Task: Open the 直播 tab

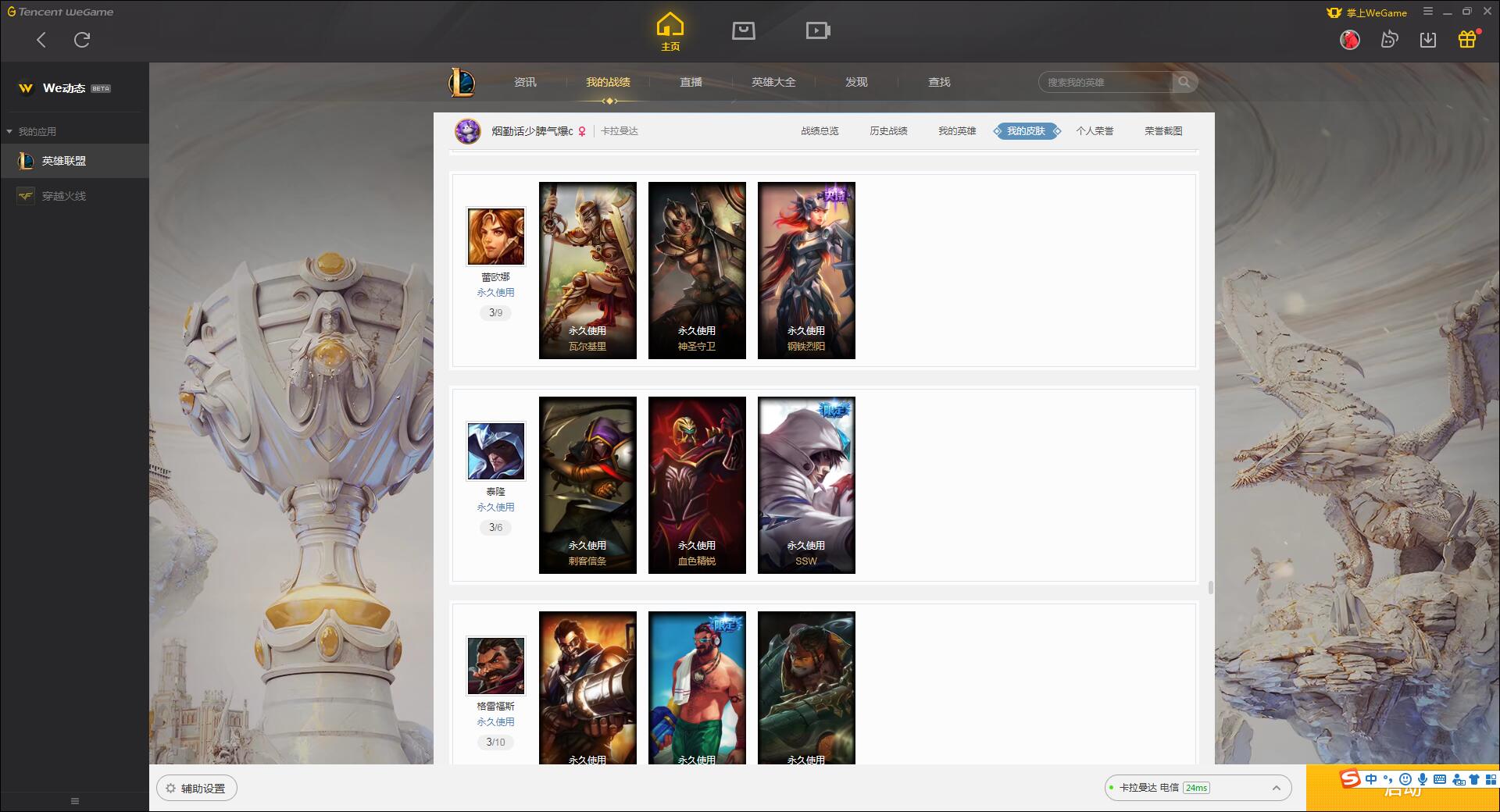Action: tap(691, 82)
